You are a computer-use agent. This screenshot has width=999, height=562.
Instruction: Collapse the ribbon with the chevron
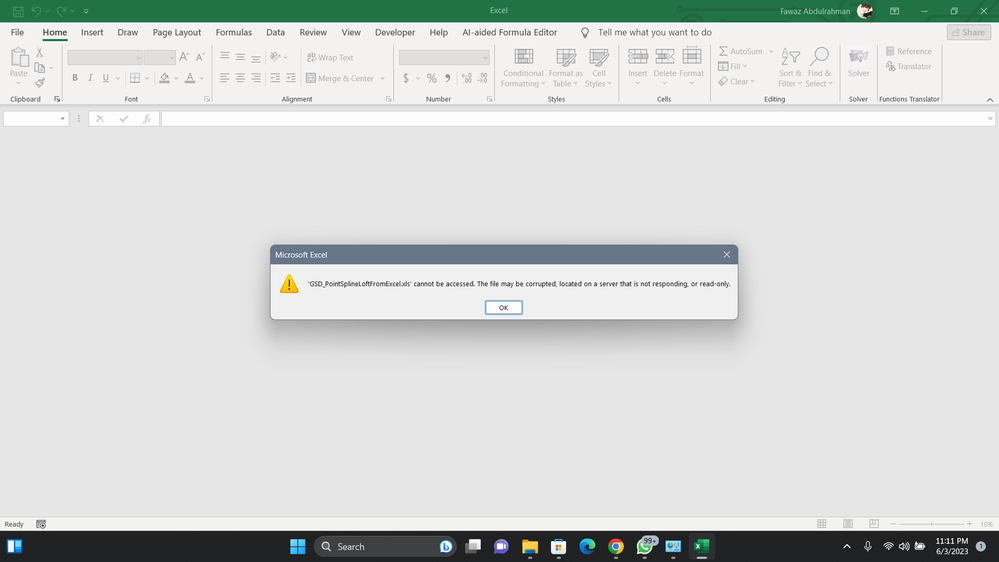pyautogui.click(x=989, y=99)
